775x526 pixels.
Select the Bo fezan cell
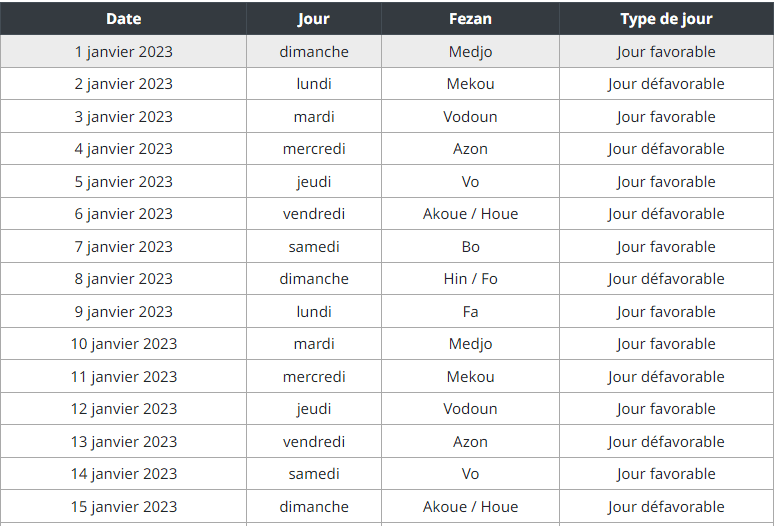pyautogui.click(x=470, y=247)
